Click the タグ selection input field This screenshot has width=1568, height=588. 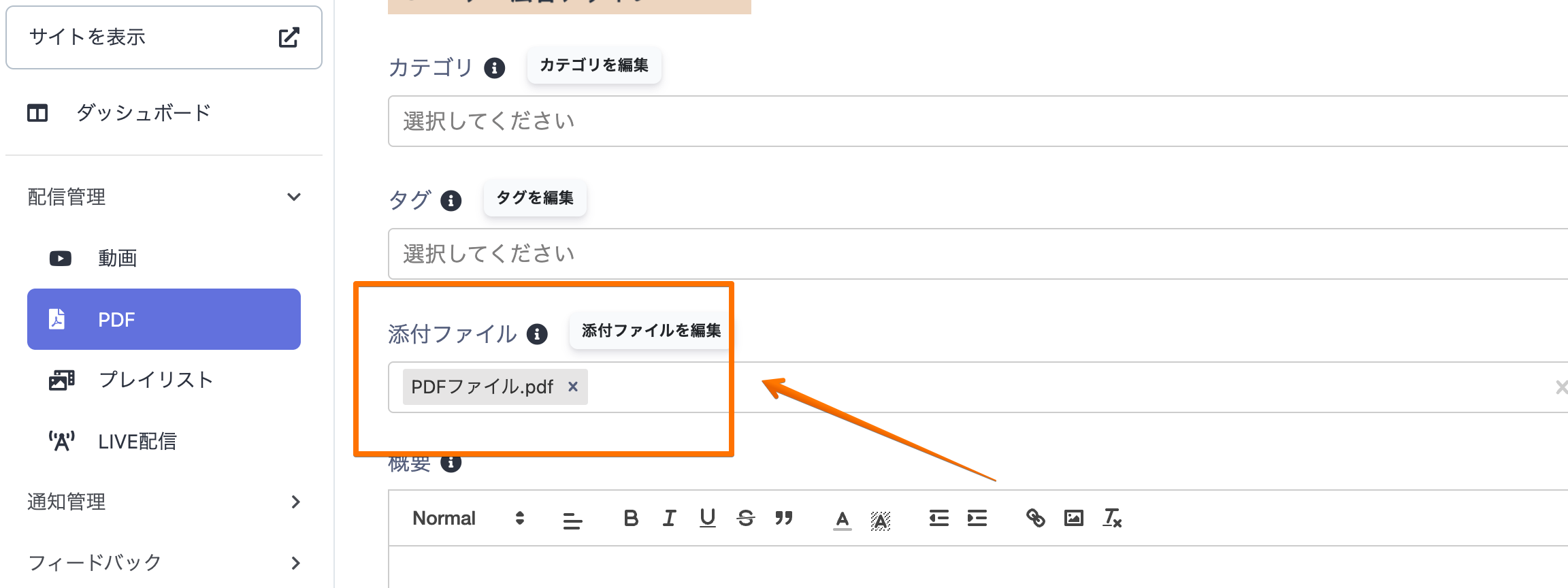(953, 254)
